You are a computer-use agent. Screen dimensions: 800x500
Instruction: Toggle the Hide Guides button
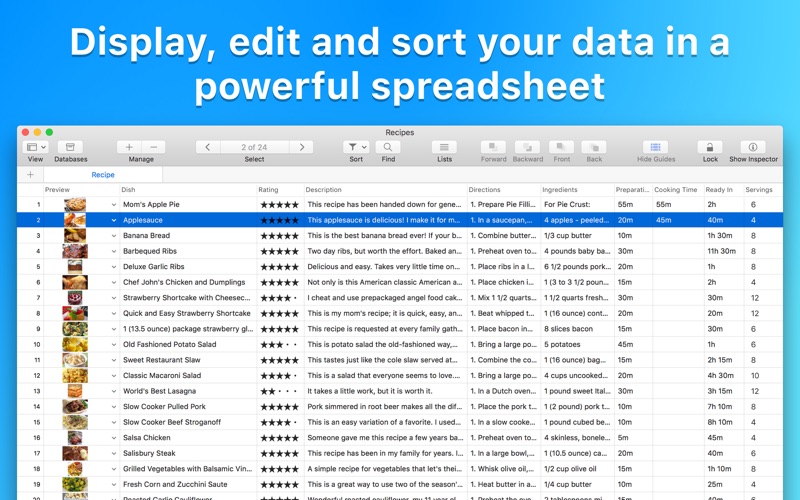656,147
